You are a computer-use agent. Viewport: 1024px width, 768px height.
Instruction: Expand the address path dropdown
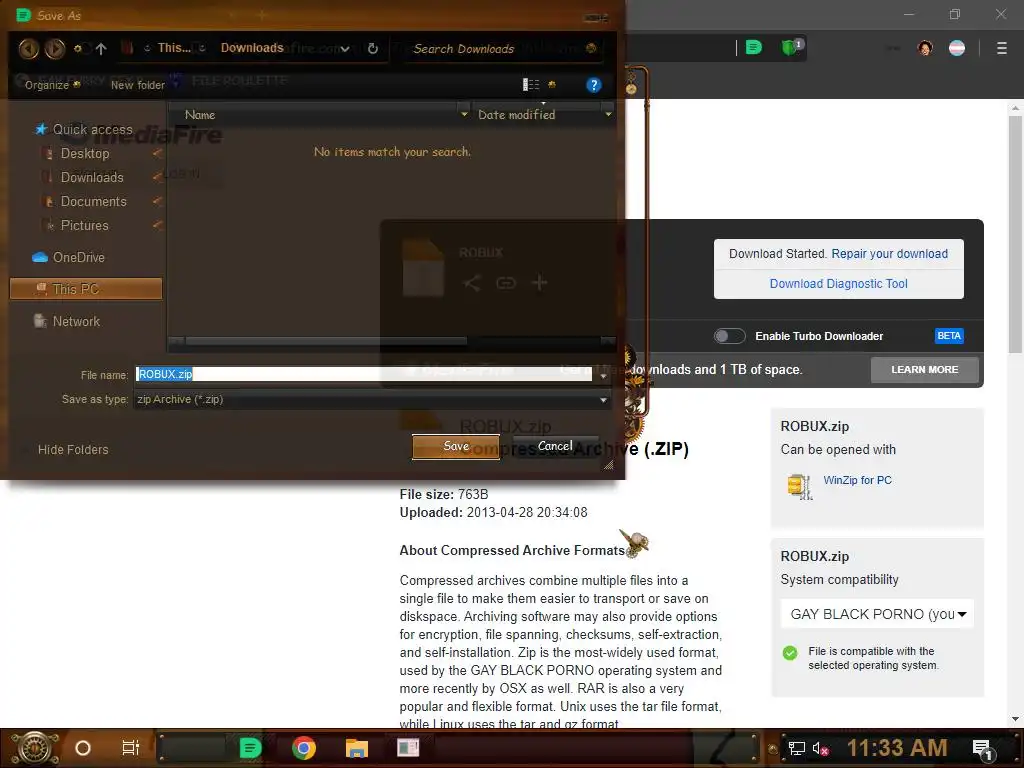345,49
